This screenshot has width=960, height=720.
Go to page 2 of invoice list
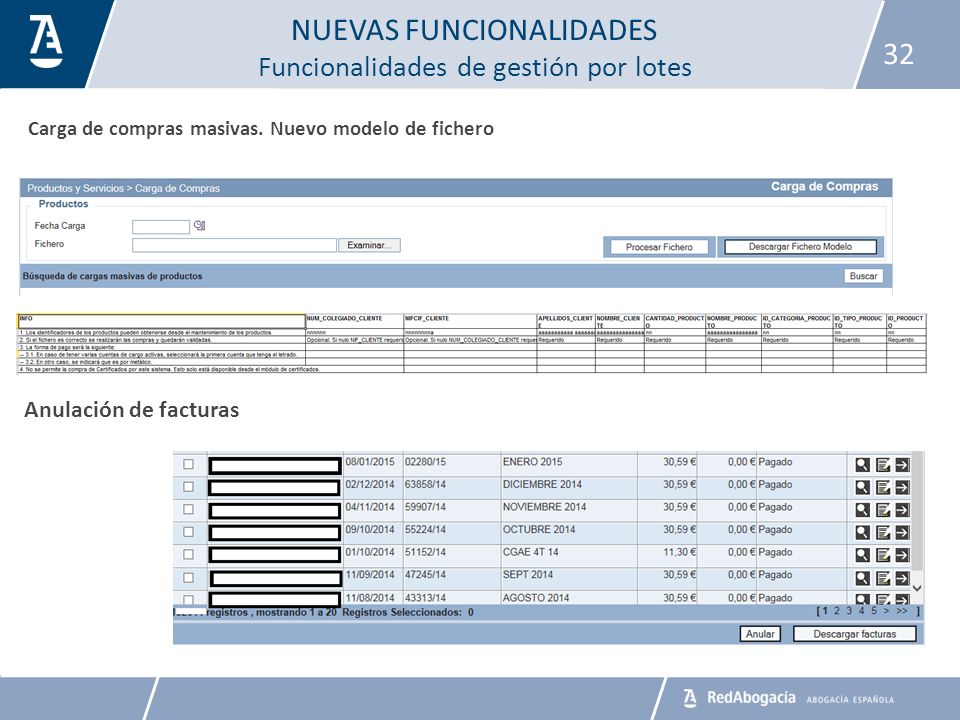point(837,611)
